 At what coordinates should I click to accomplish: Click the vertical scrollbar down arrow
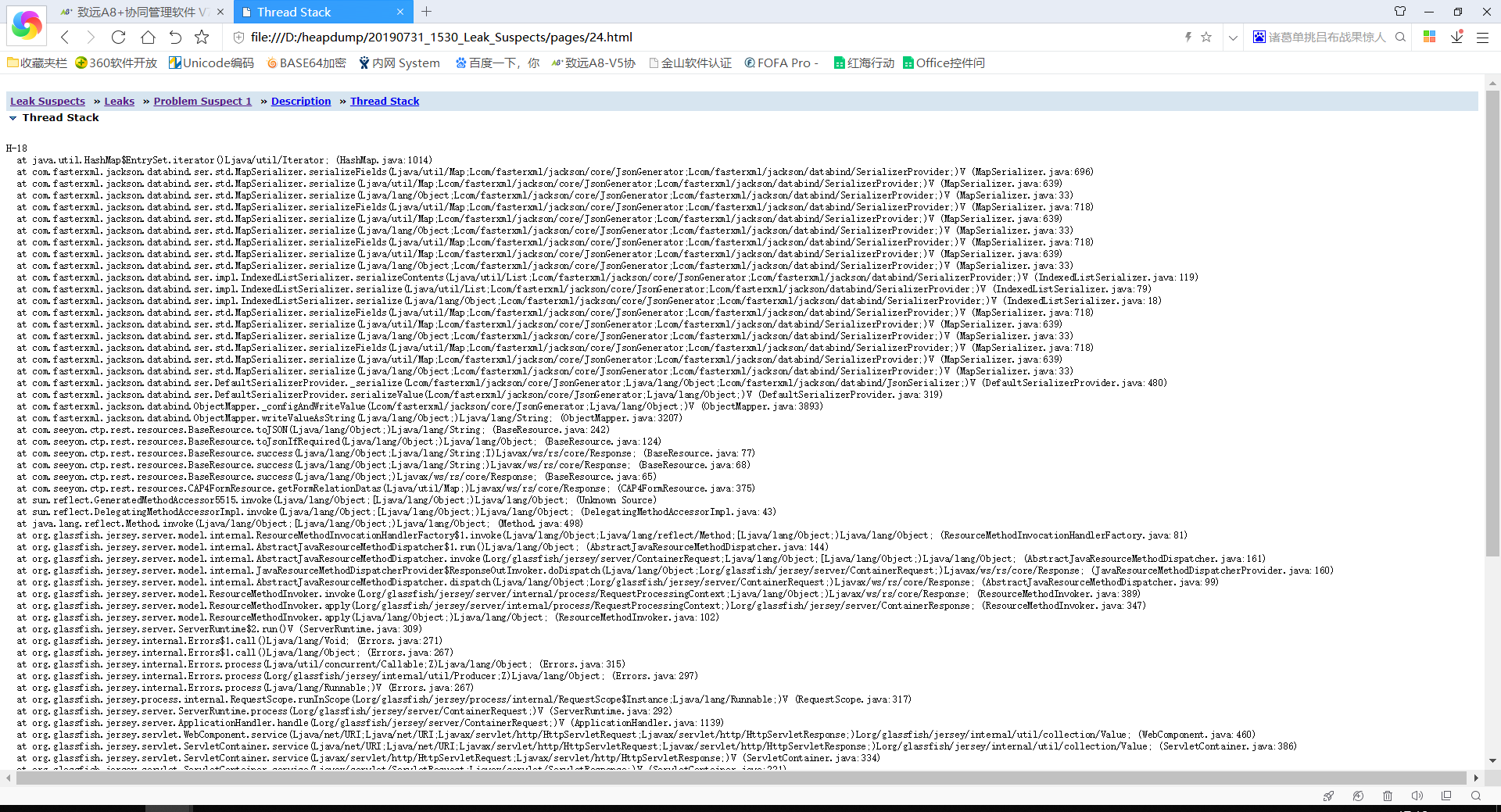tap(1492, 760)
